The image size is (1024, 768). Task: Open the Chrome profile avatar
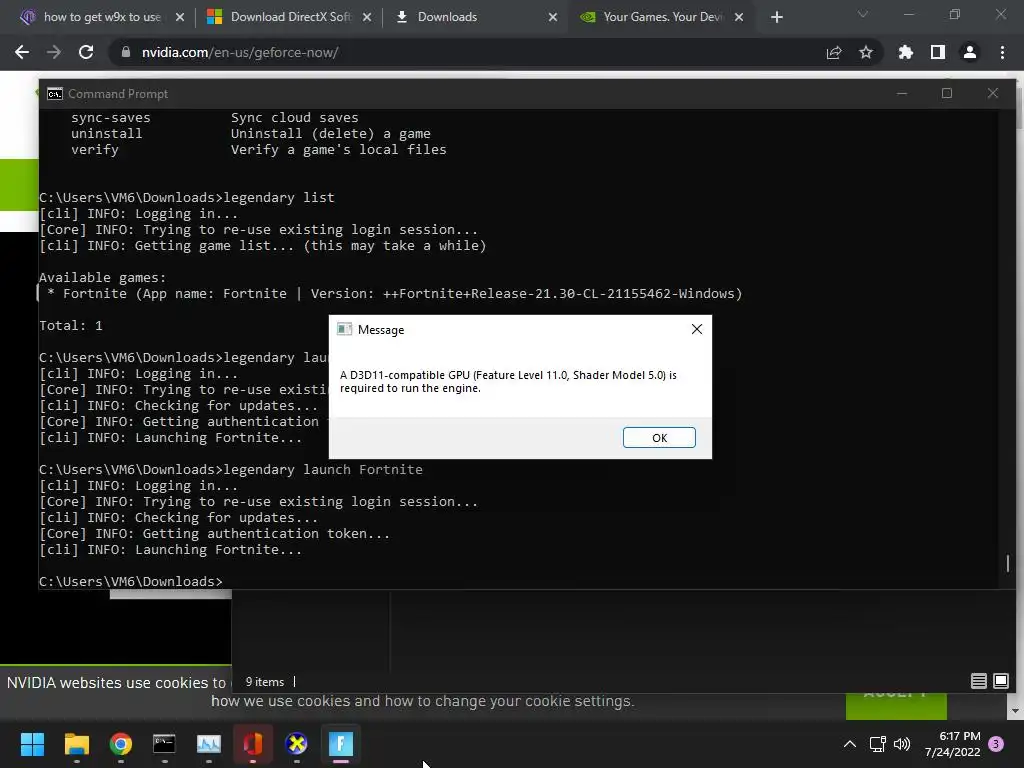(970, 52)
